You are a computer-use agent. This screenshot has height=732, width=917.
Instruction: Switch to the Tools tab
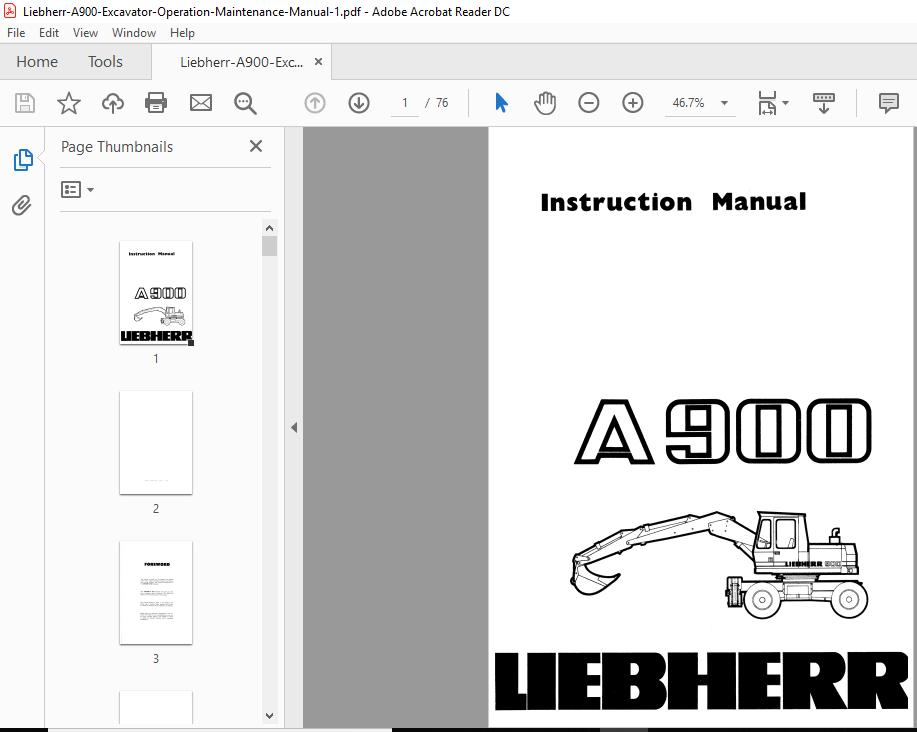click(x=105, y=62)
